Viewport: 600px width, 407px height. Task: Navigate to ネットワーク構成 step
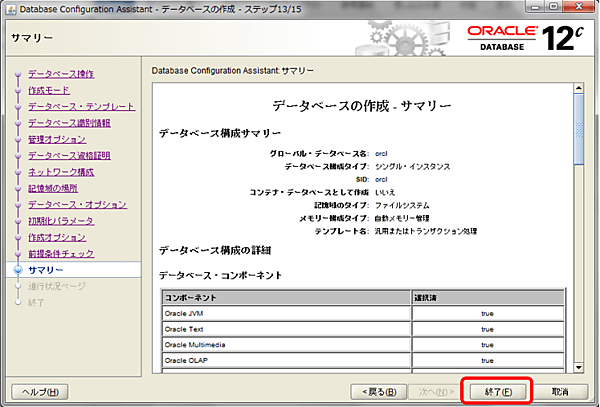pos(61,172)
